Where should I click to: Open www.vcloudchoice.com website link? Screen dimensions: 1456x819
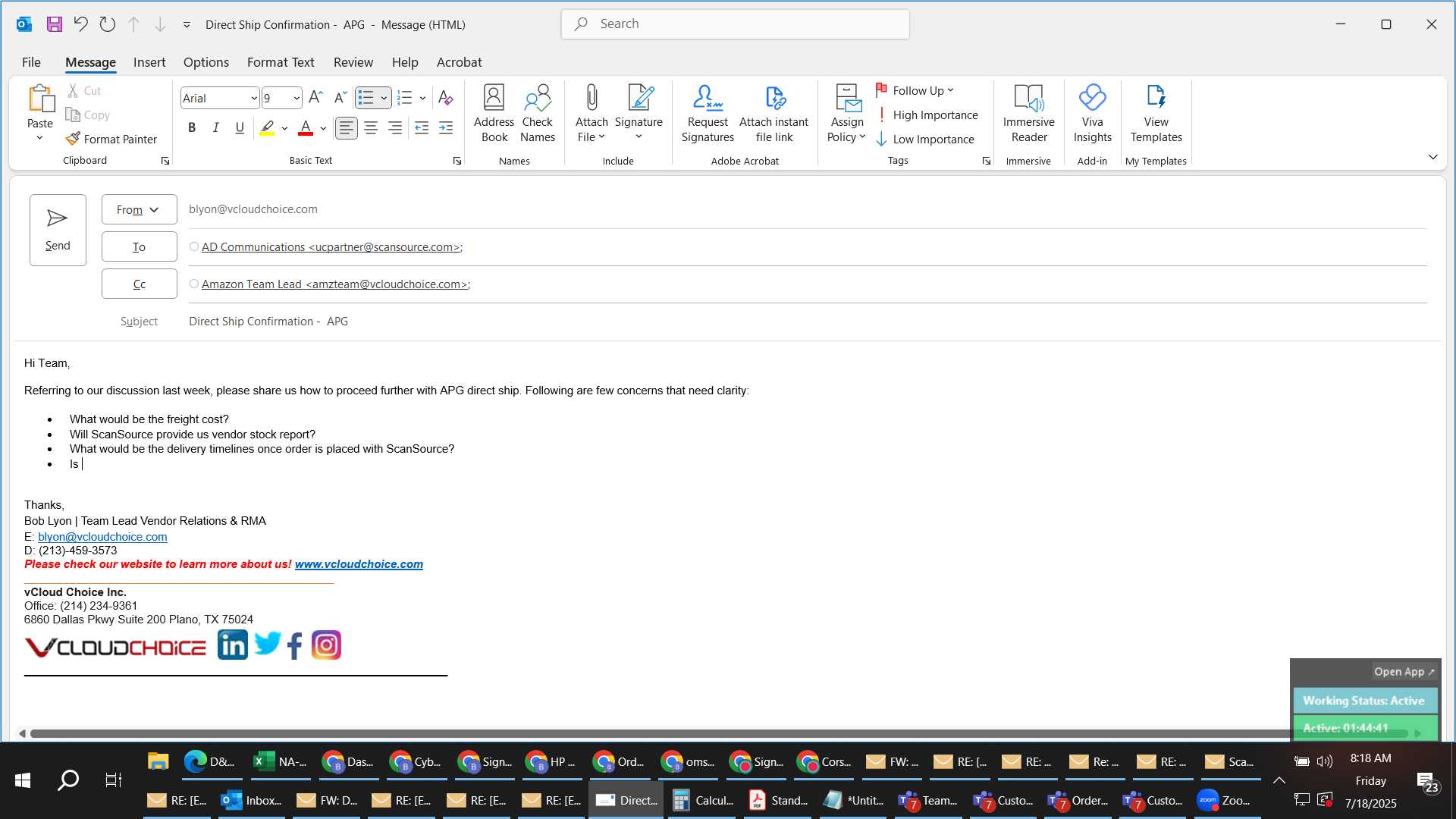click(x=359, y=563)
